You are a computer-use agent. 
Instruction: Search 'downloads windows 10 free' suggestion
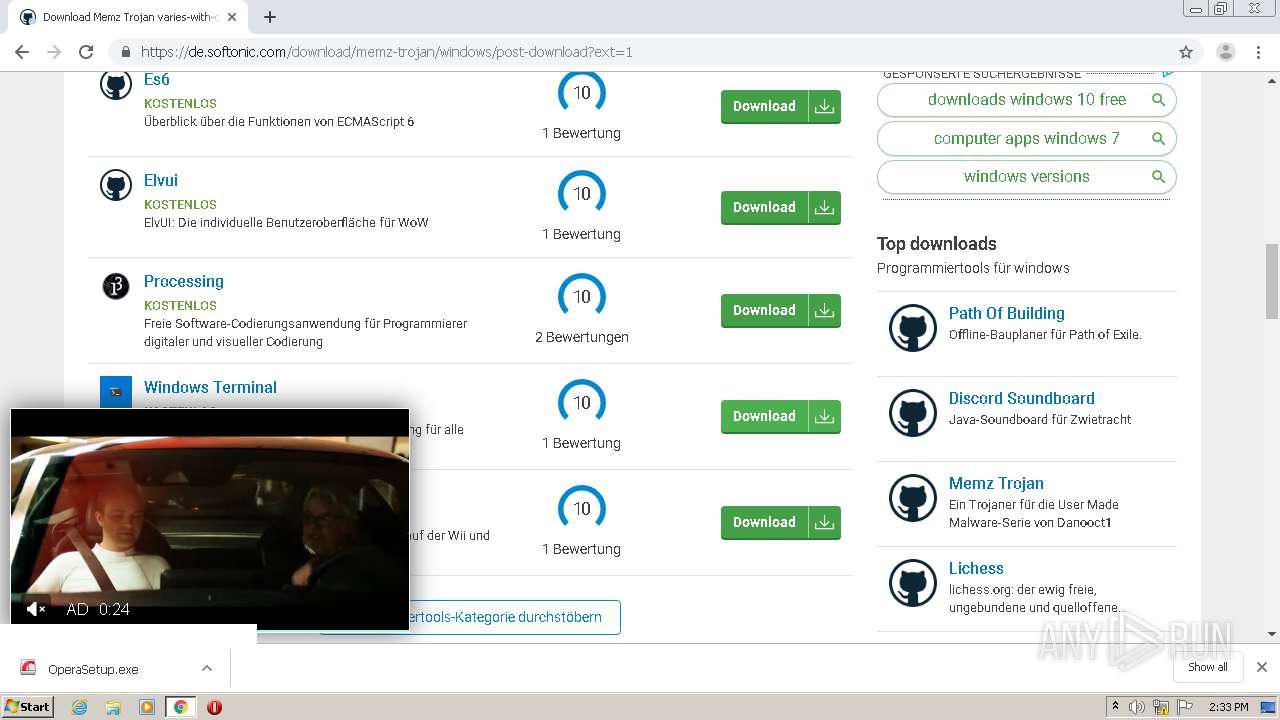(1026, 99)
